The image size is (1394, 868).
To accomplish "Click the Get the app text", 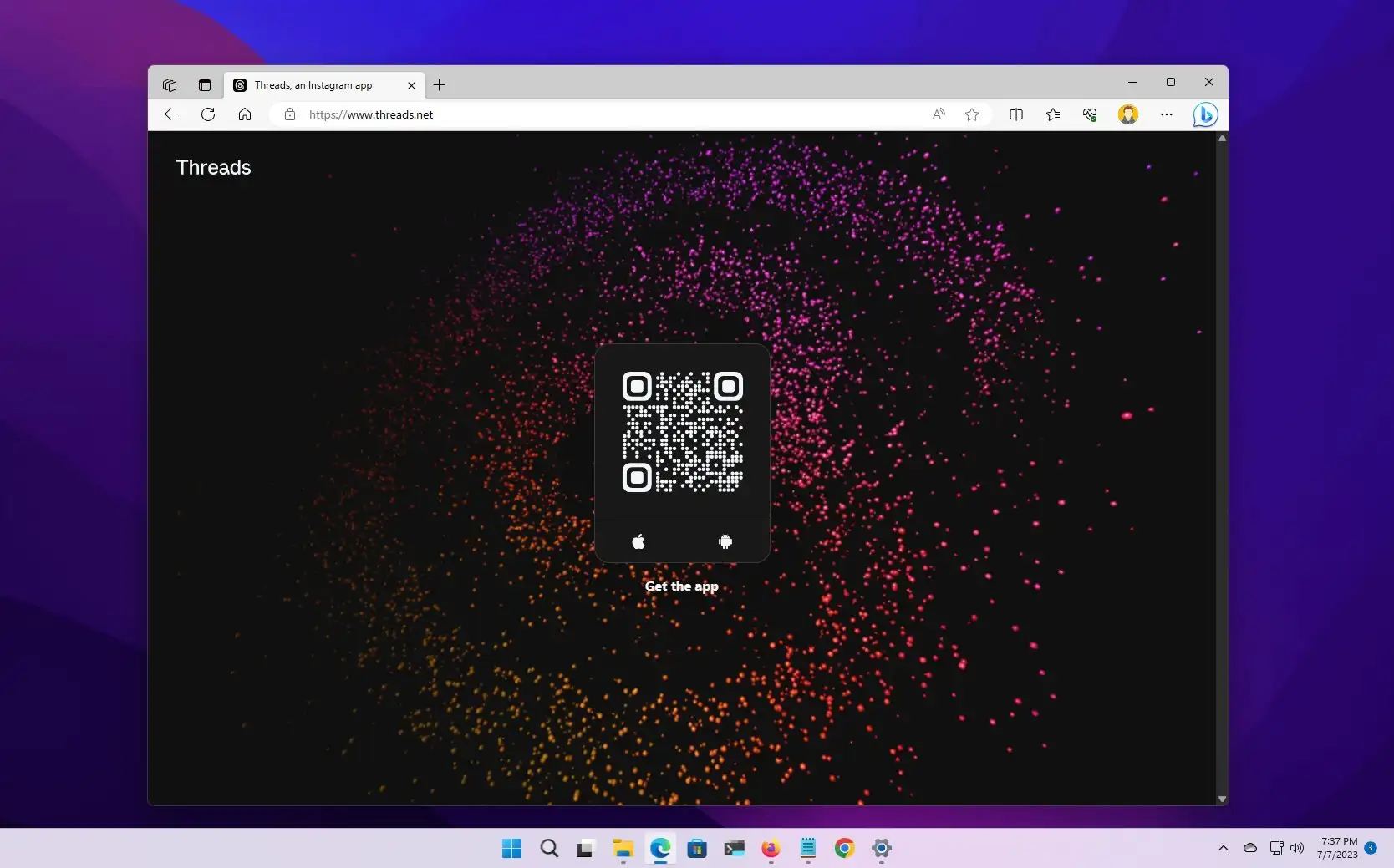I will point(682,586).
